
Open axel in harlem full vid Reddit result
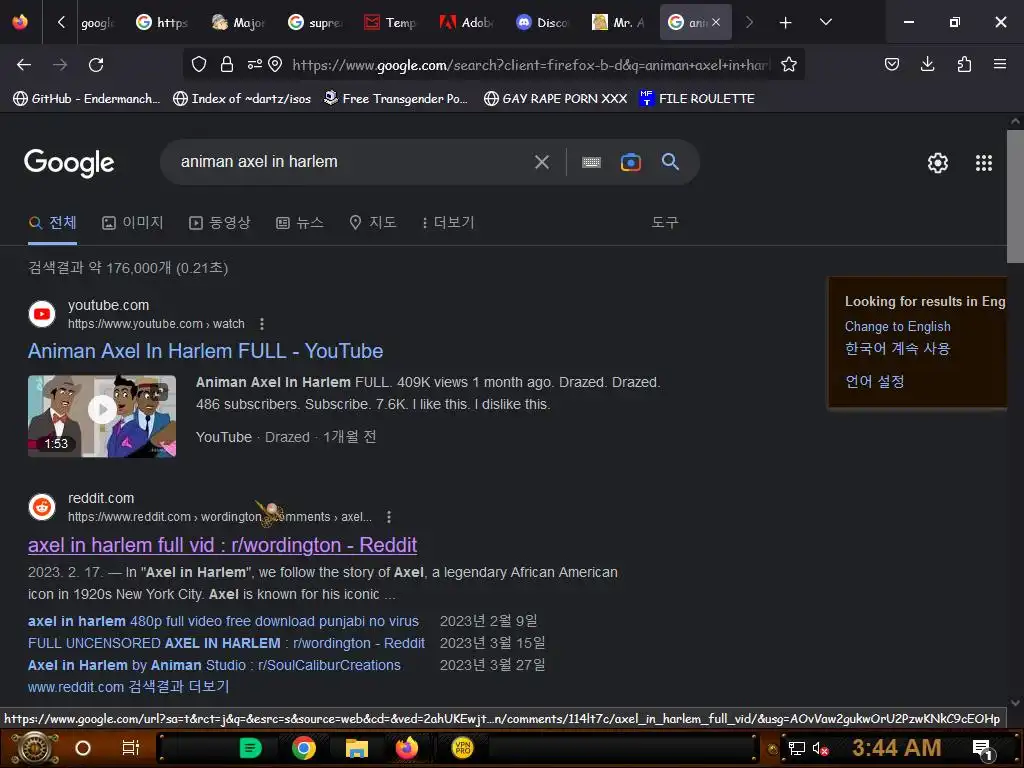[222, 545]
